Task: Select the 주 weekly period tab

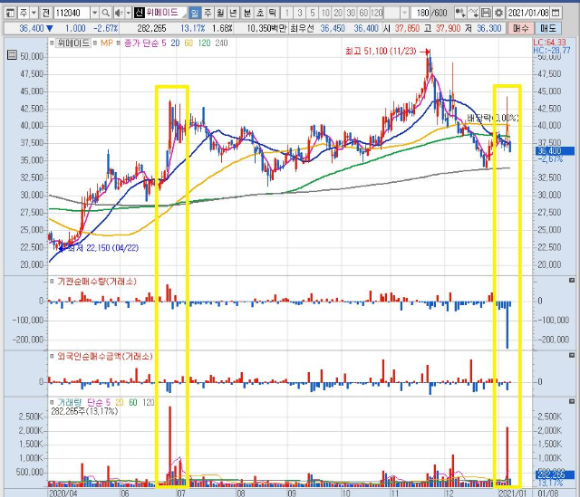Action: point(208,13)
